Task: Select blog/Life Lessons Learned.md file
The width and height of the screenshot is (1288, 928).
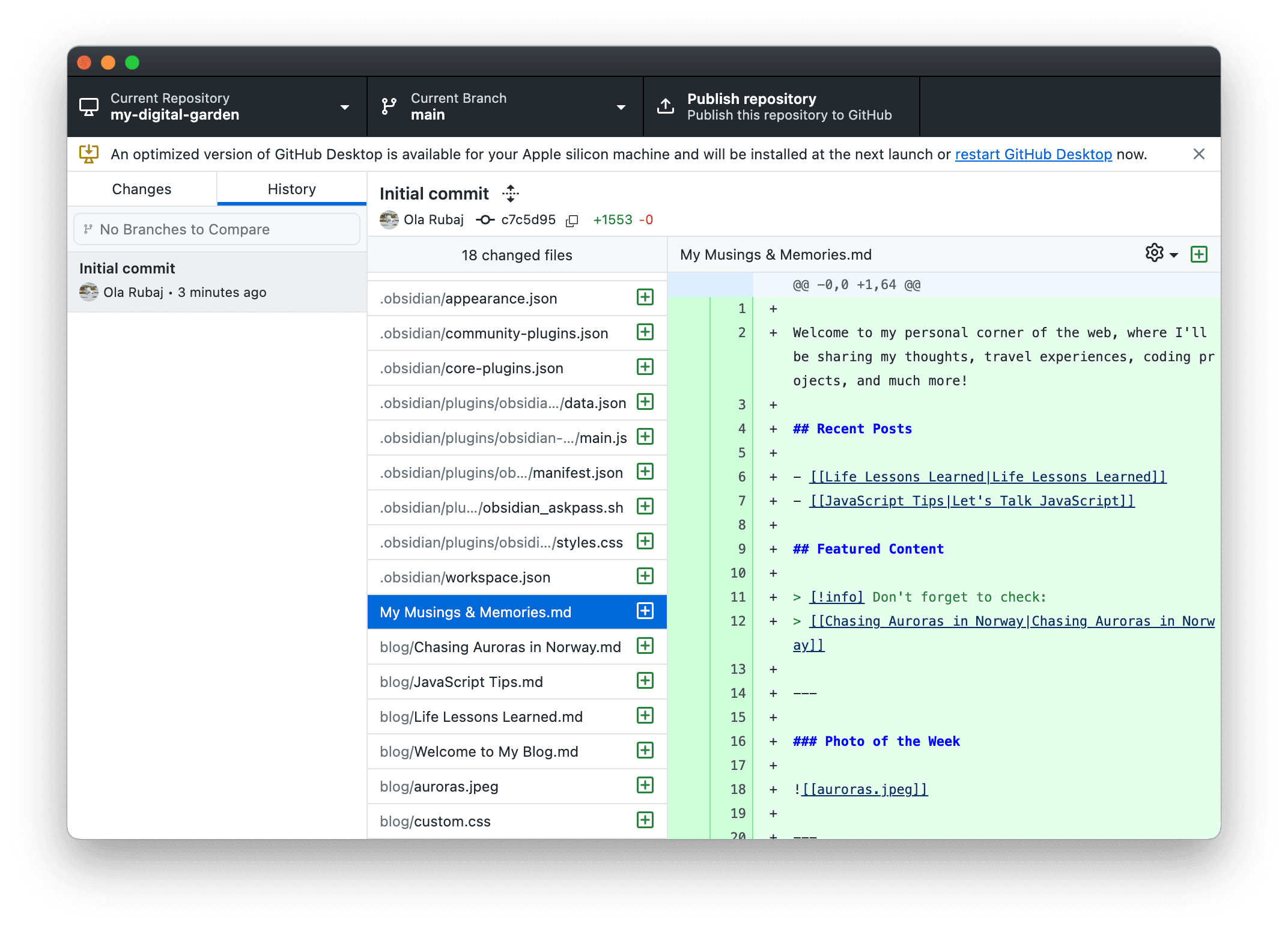Action: [517, 717]
